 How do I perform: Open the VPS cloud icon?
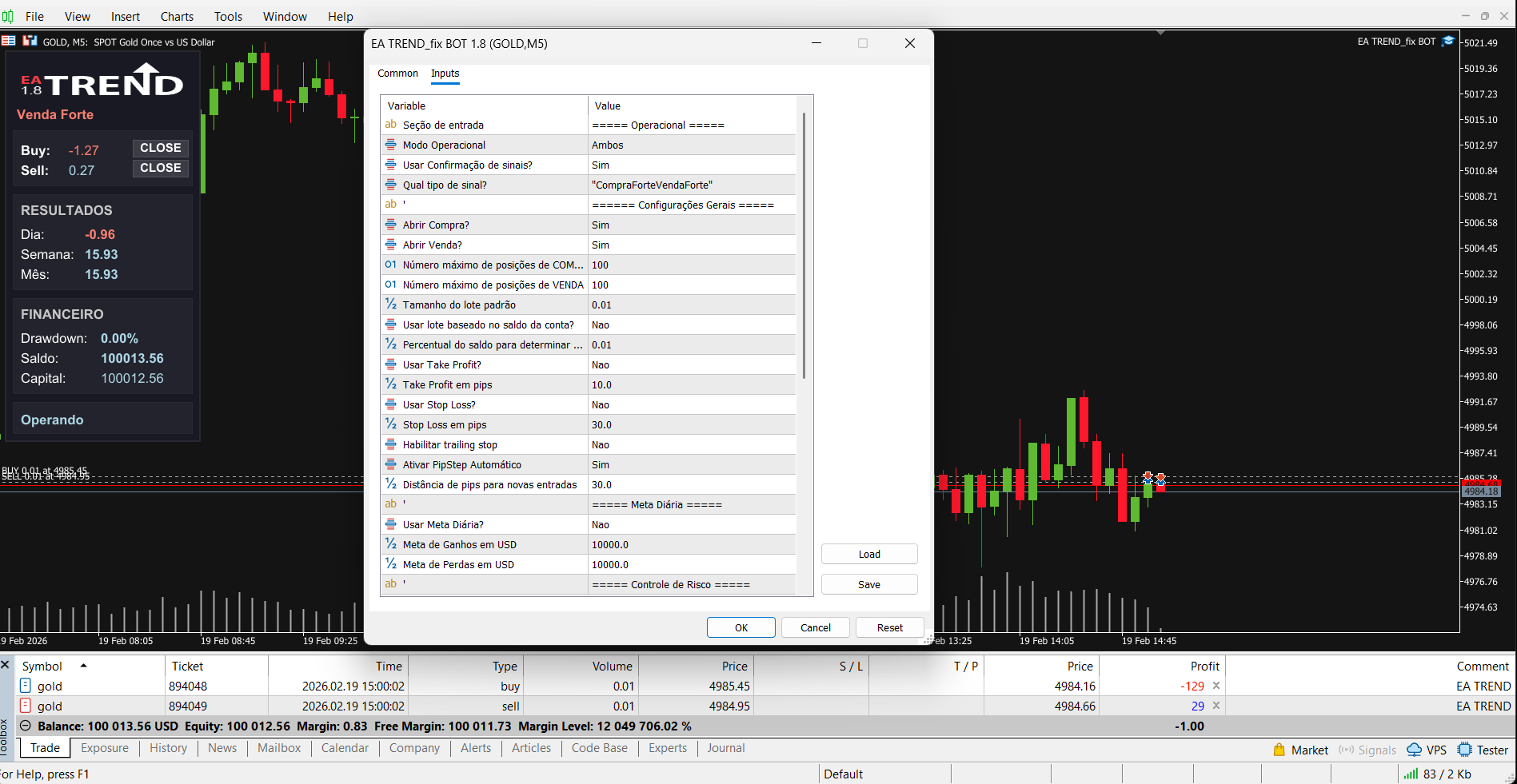point(1415,750)
